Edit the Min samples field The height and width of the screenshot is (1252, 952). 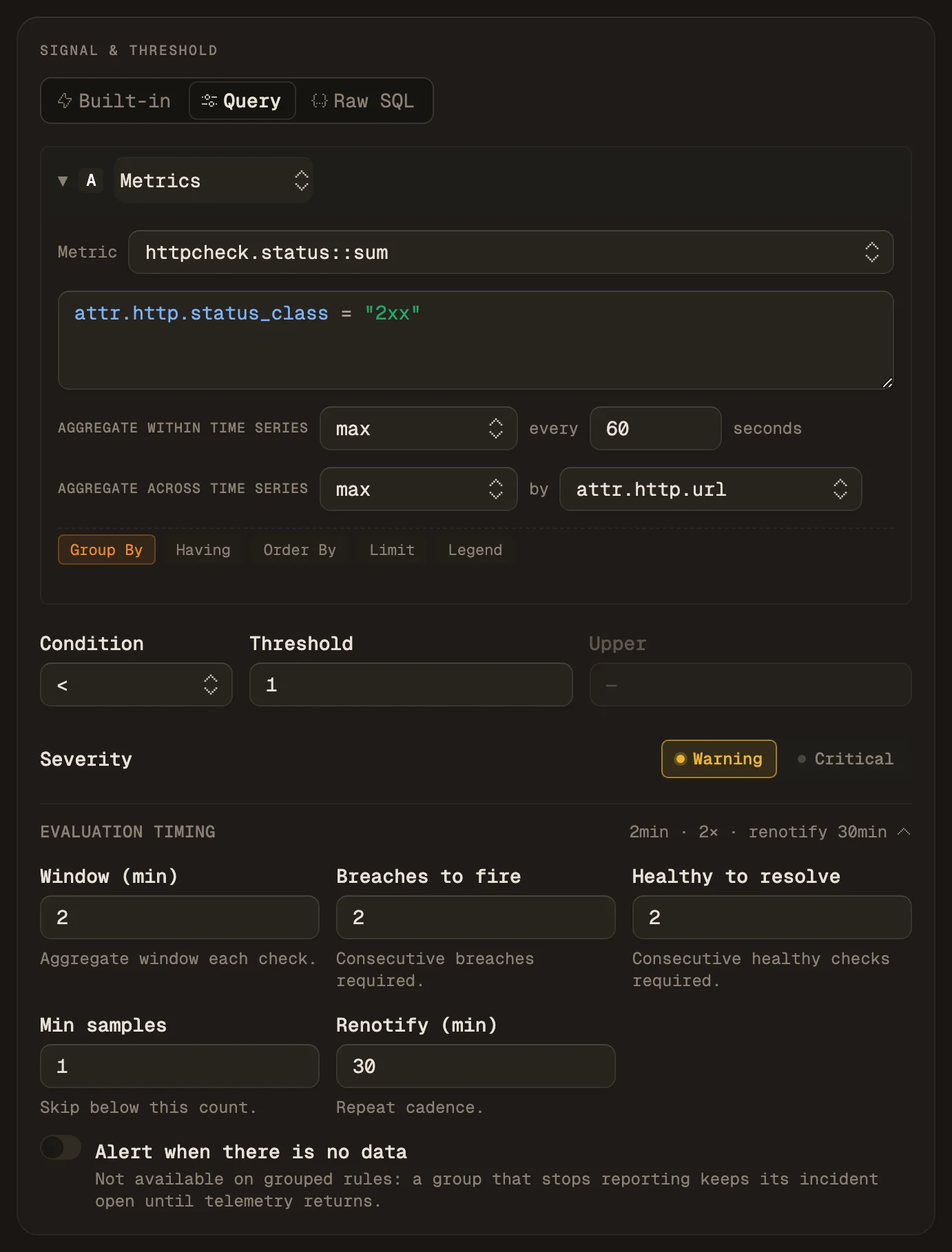pos(180,1066)
